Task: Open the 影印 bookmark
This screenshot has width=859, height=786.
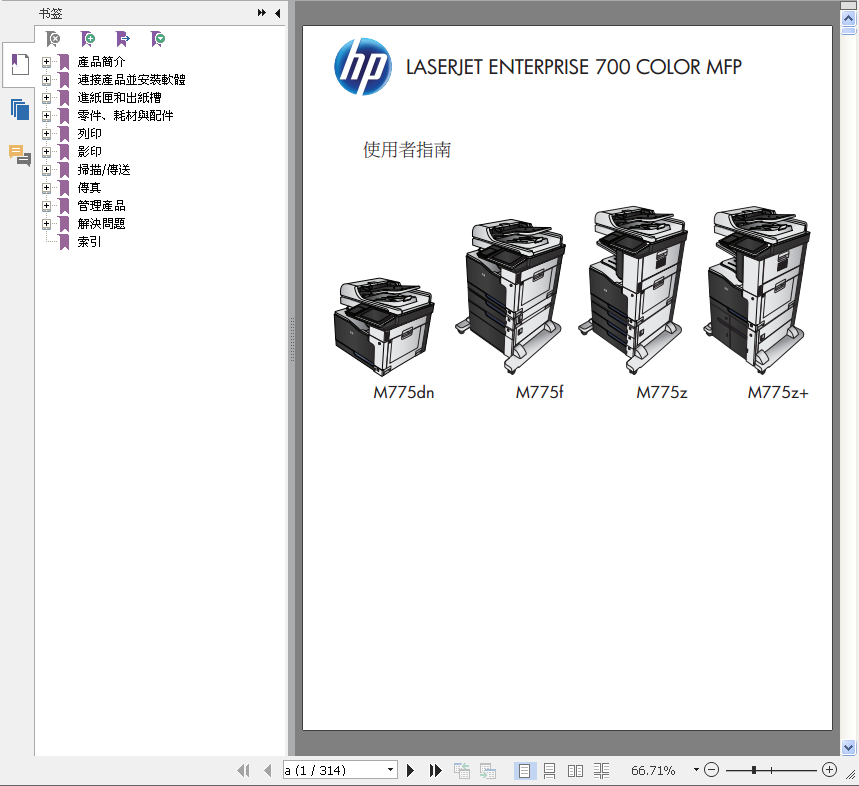Action: (x=89, y=152)
